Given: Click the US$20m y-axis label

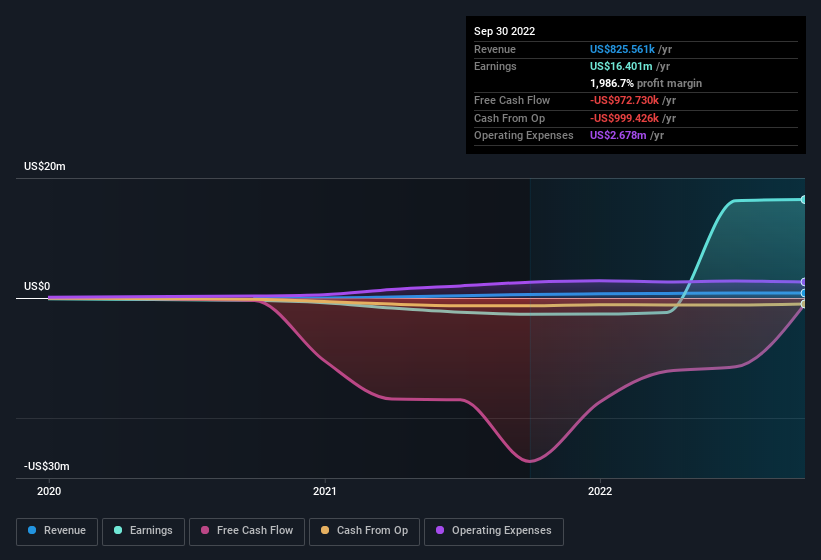Looking at the screenshot, I should 45,166.
